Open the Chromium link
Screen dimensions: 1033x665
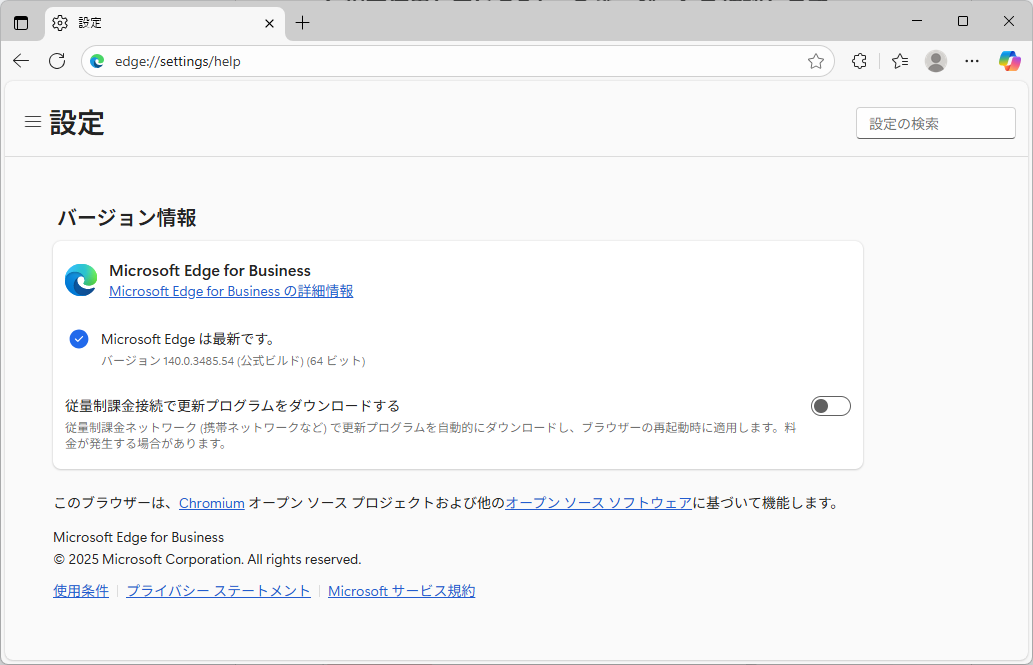(211, 504)
